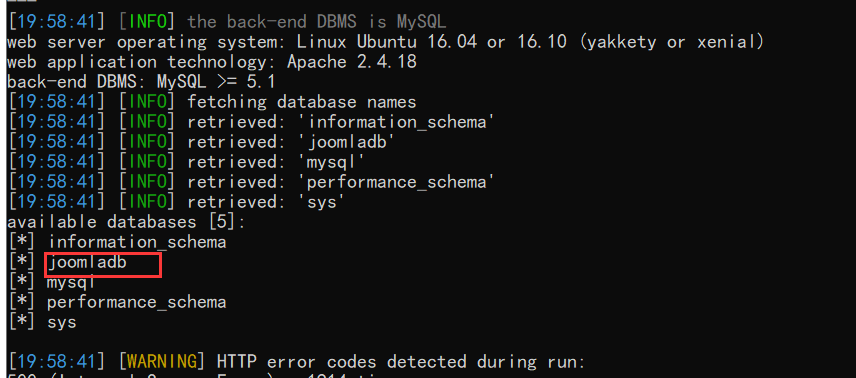Click 'information_schema' in available databases list

136,241
